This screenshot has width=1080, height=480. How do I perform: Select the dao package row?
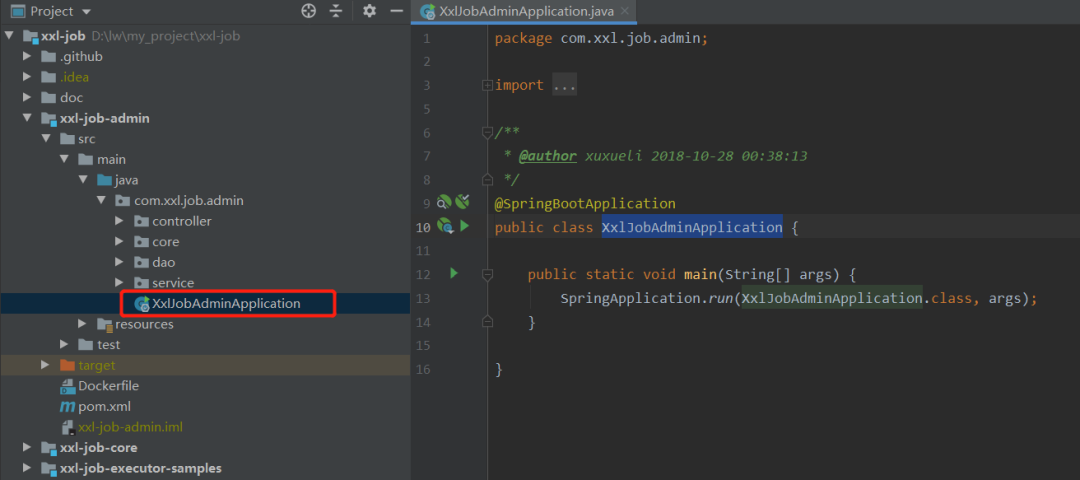(205, 262)
